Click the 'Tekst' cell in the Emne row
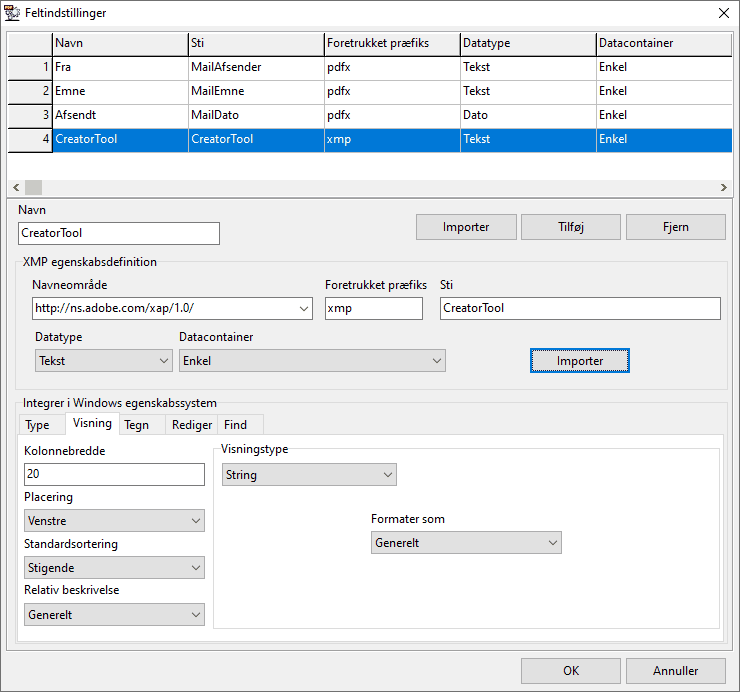 (x=528, y=92)
